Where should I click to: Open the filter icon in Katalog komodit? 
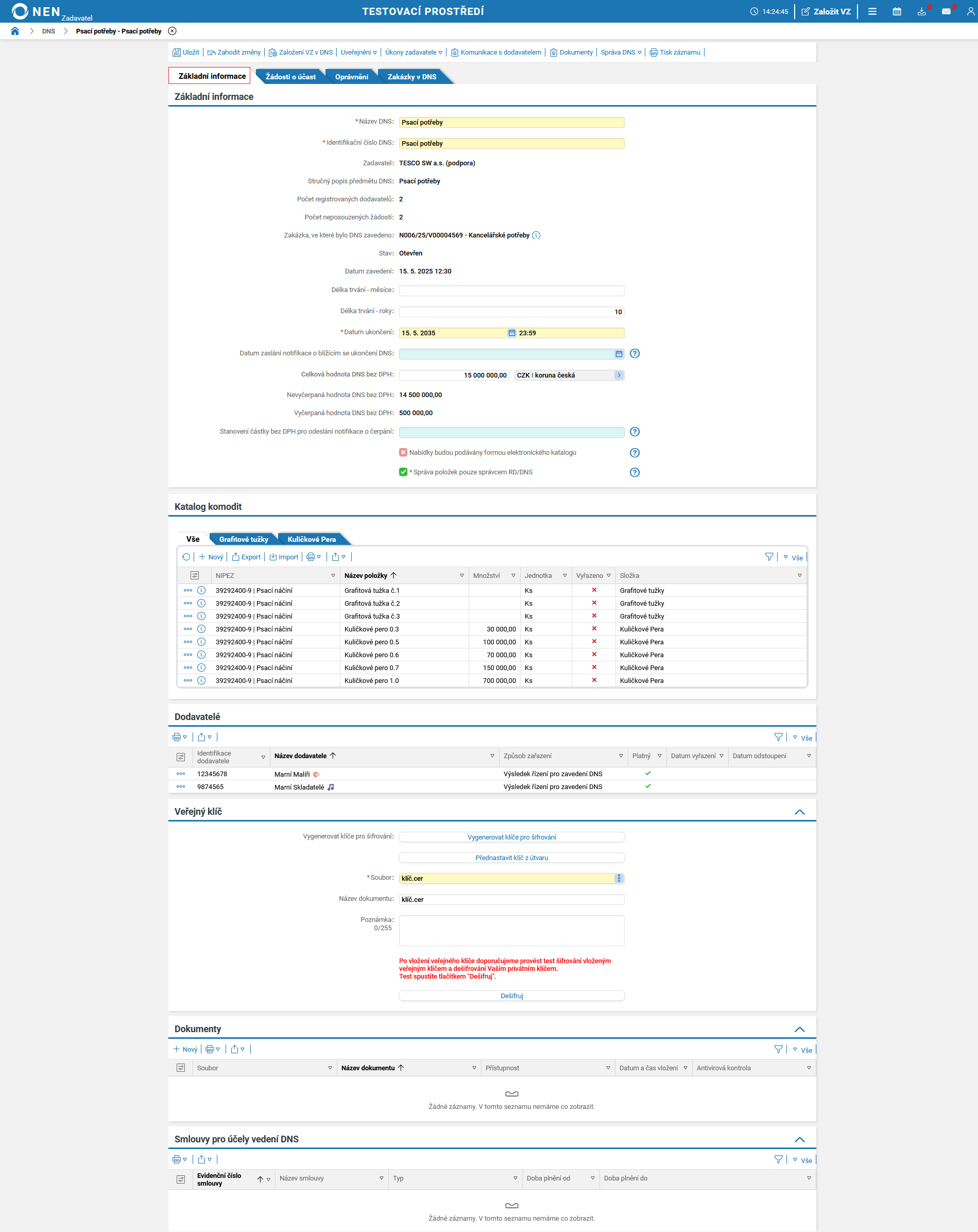tap(769, 556)
